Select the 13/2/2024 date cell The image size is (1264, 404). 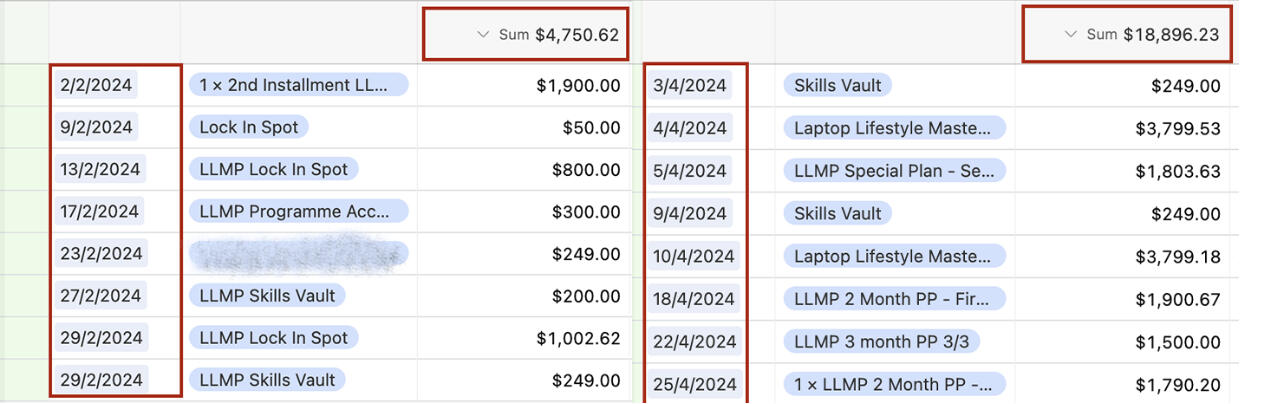pos(101,169)
